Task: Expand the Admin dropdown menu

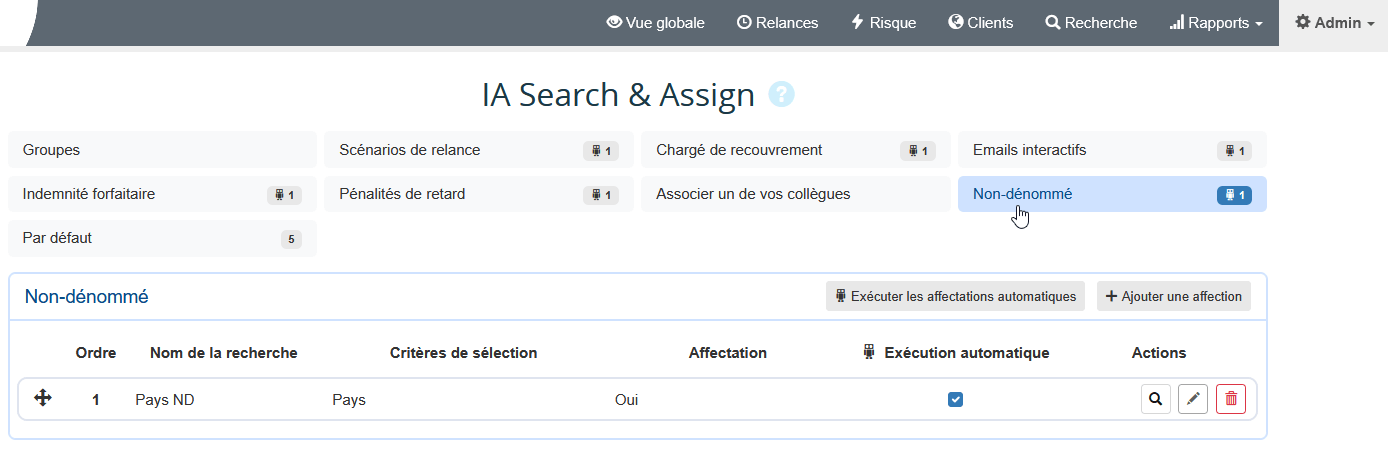Action: [1334, 22]
